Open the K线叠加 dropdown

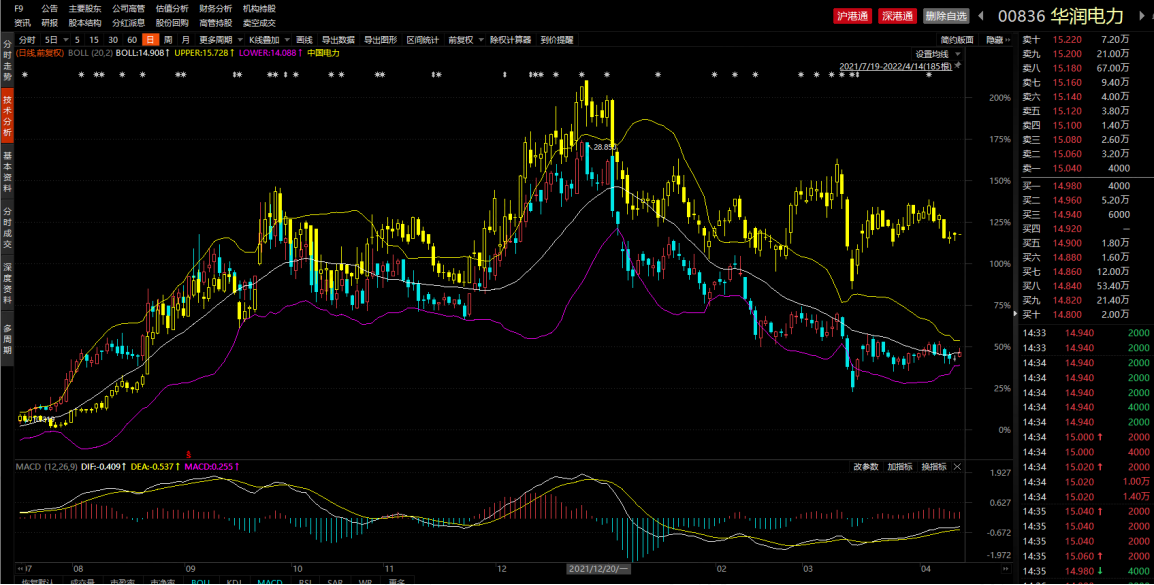[x=268, y=40]
